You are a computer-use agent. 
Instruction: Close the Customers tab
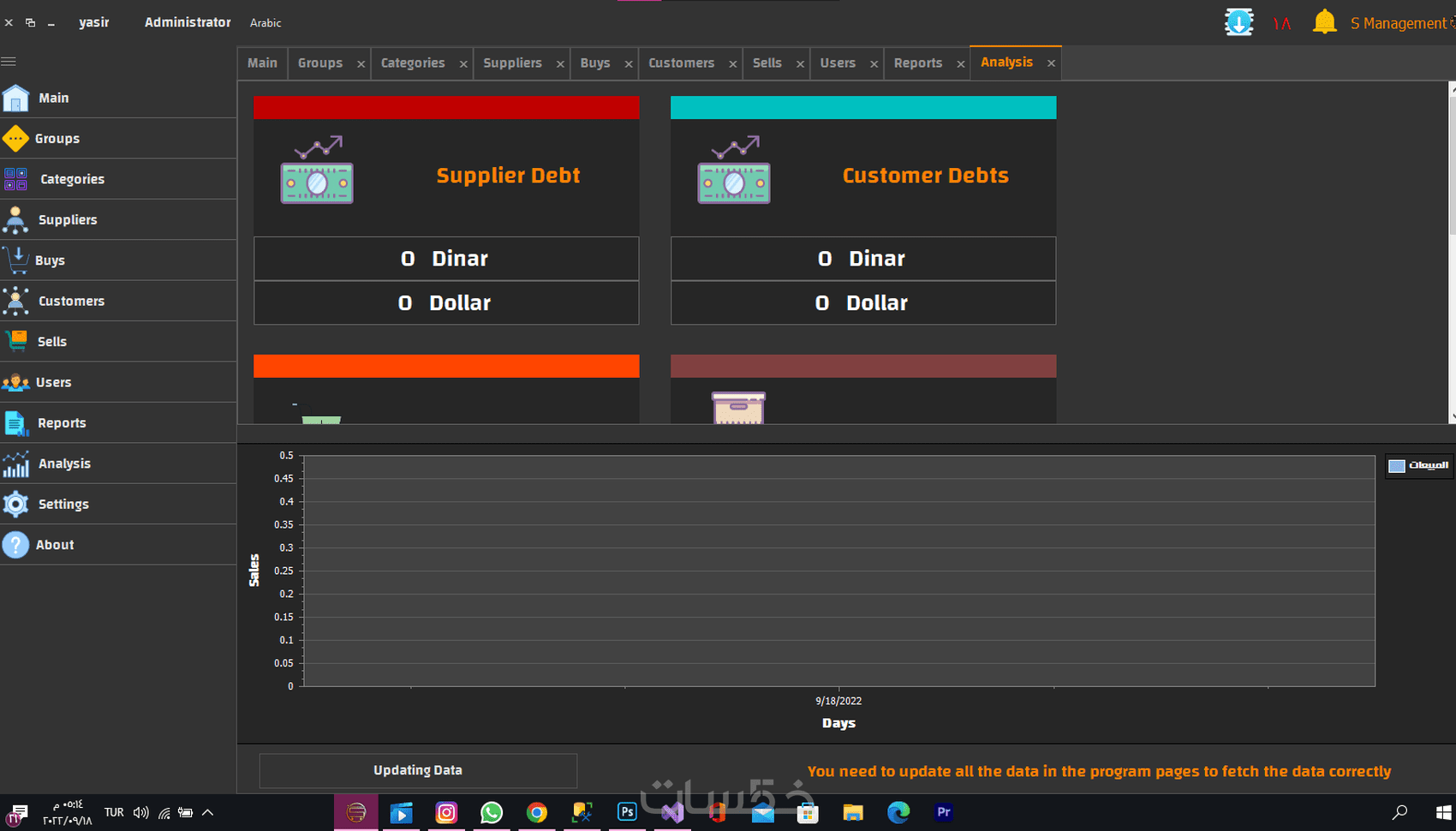733,63
